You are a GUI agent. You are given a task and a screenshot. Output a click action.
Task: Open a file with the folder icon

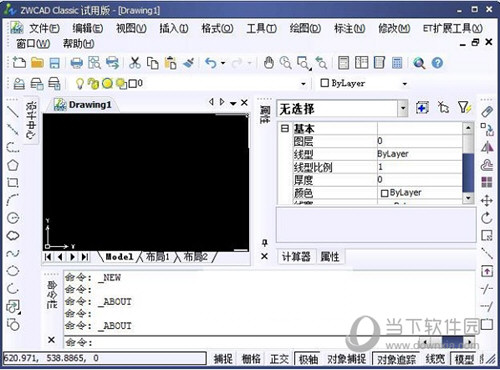pyautogui.click(x=37, y=63)
